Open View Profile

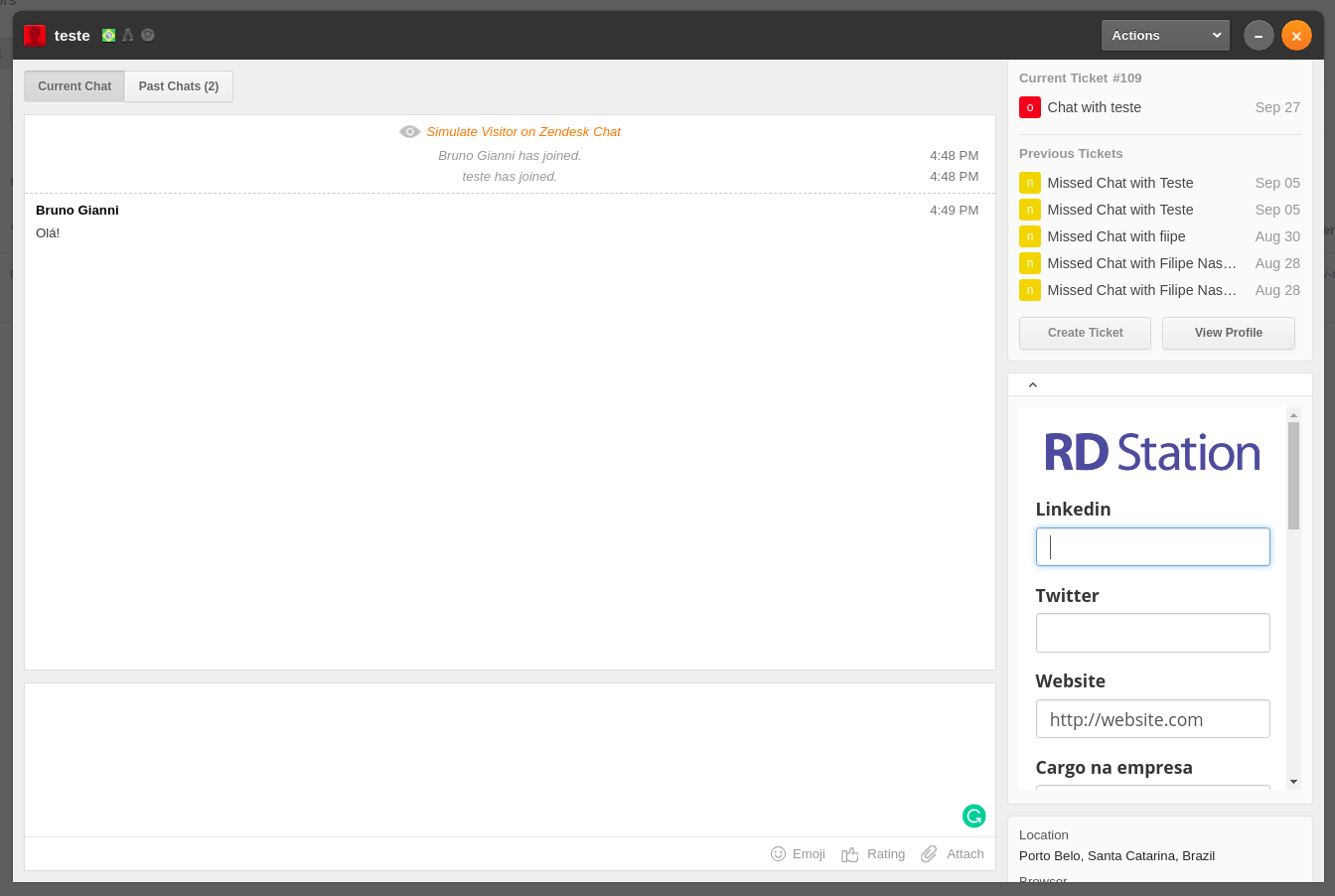tap(1228, 333)
